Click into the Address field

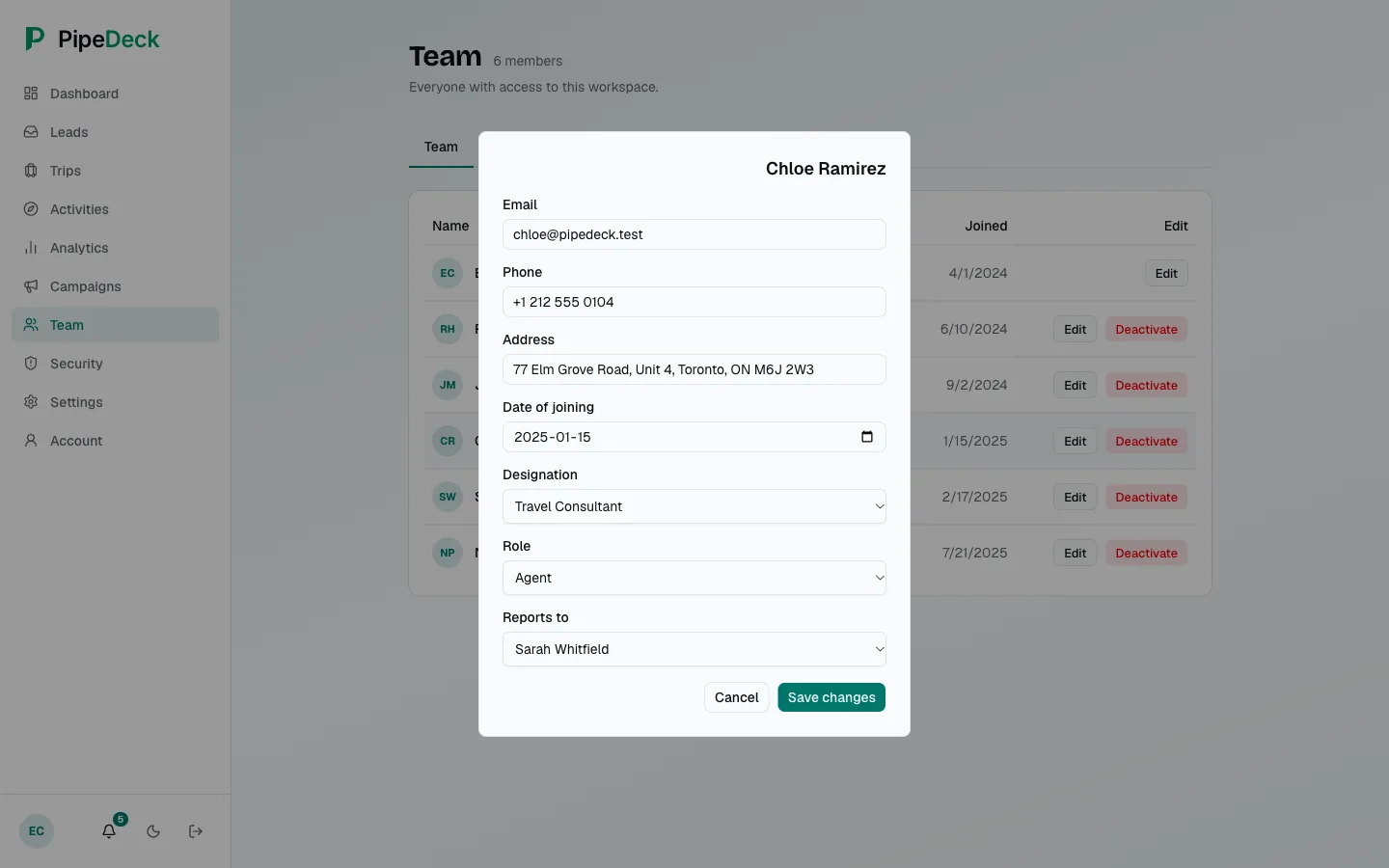coord(694,369)
